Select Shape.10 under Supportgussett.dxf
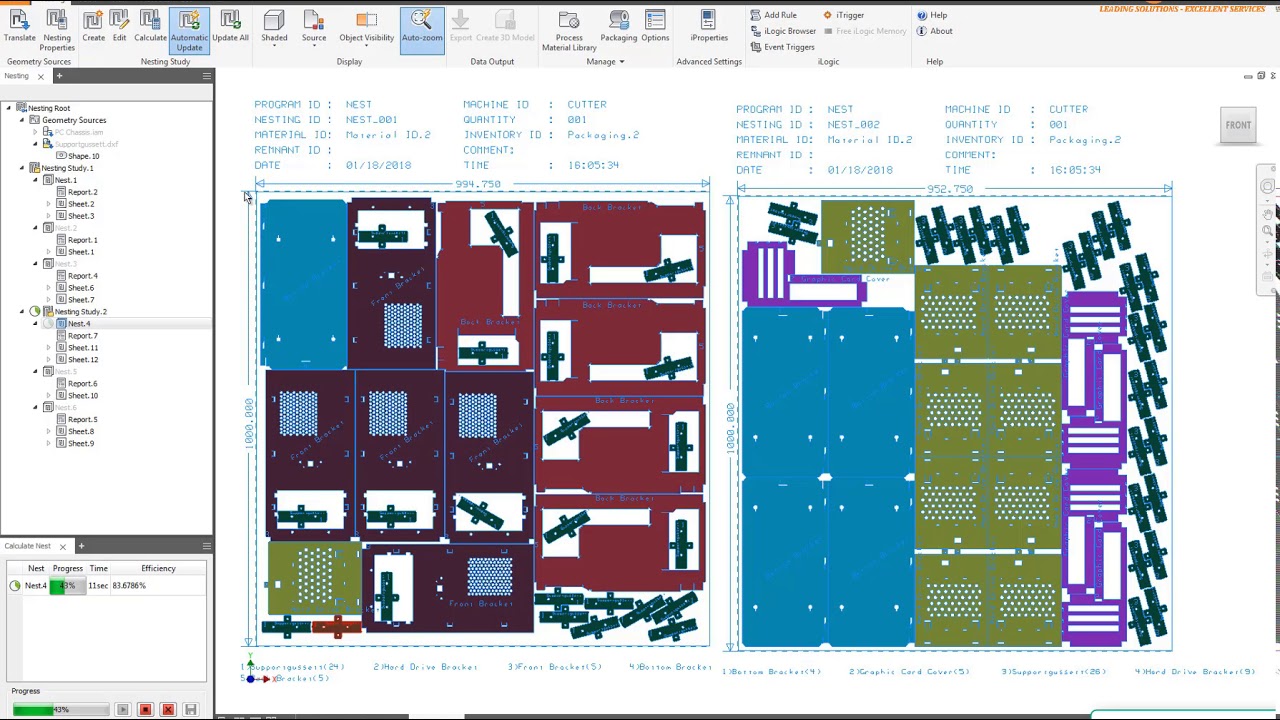The width and height of the screenshot is (1280, 720). (78, 156)
